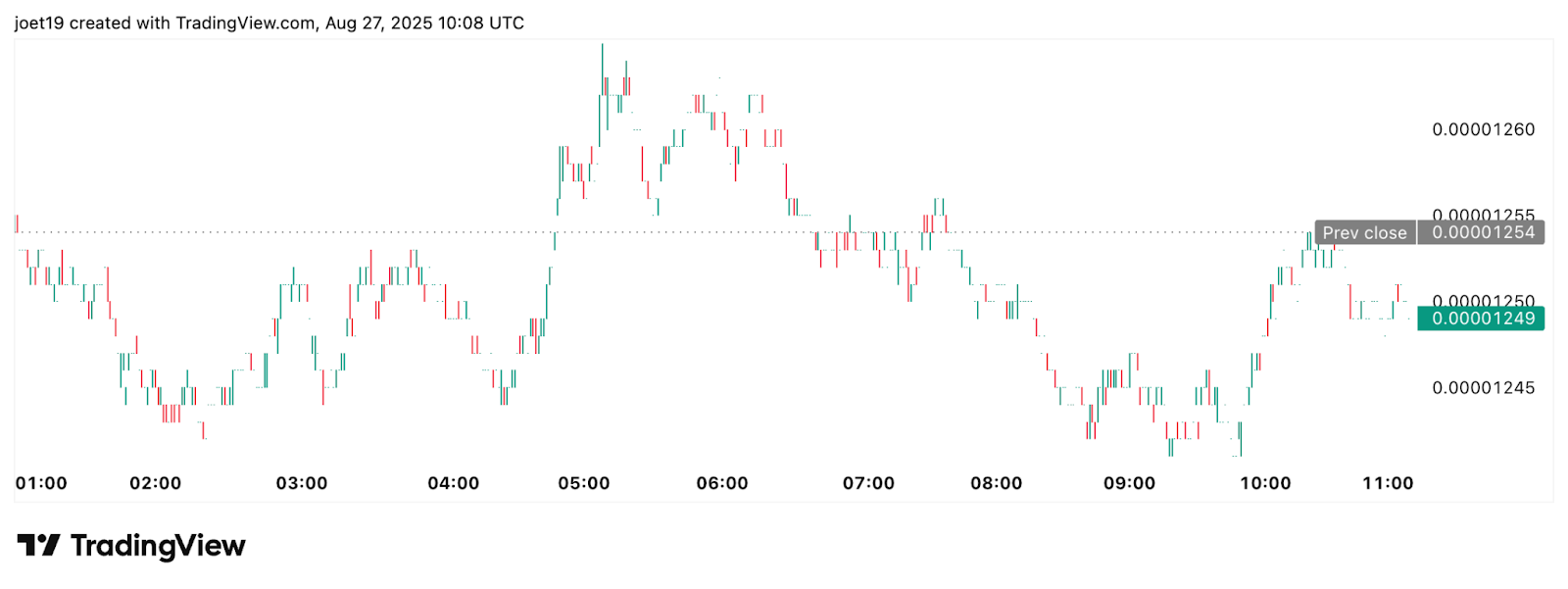Click the joet19 TradingView.com attribution caption
The width and height of the screenshot is (1568, 589).
[x=269, y=23]
